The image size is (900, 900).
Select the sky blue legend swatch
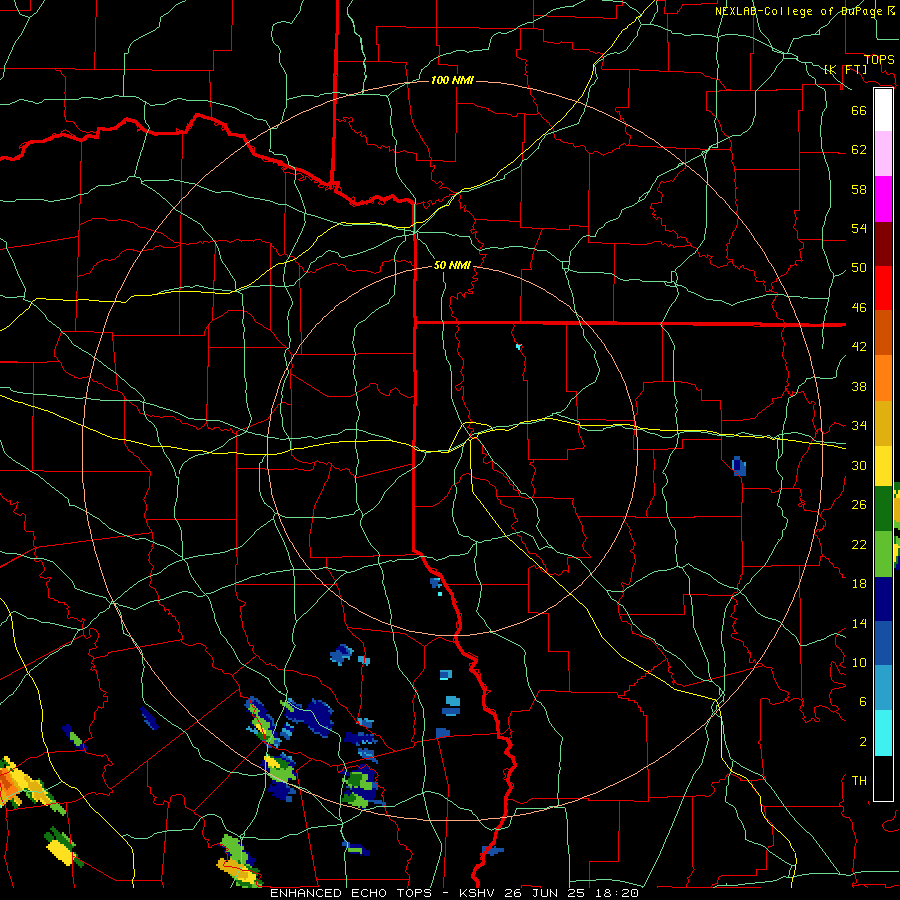tap(883, 688)
